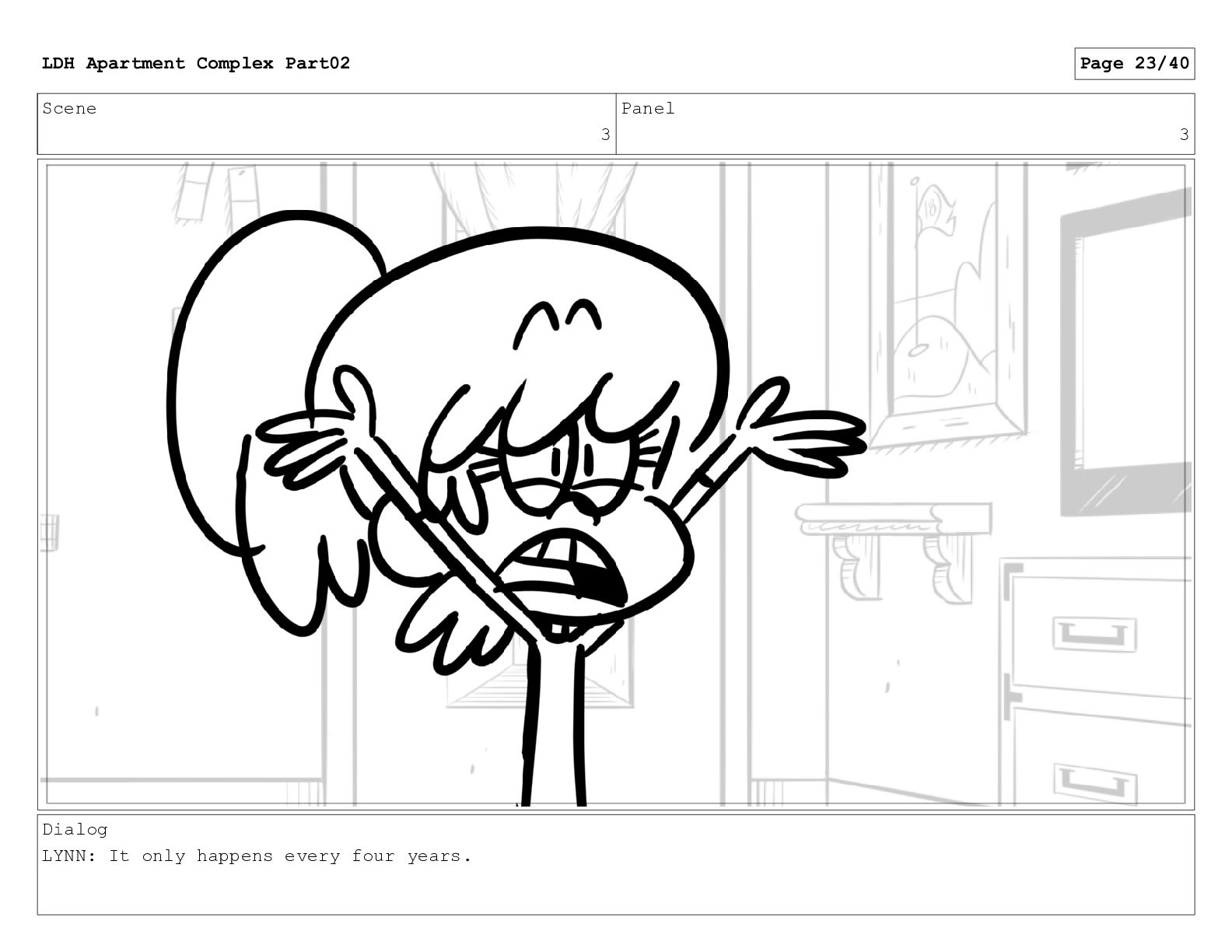Select the panel number 3 value
Viewport: 1232px width, 952px height.
pyautogui.click(x=1184, y=135)
